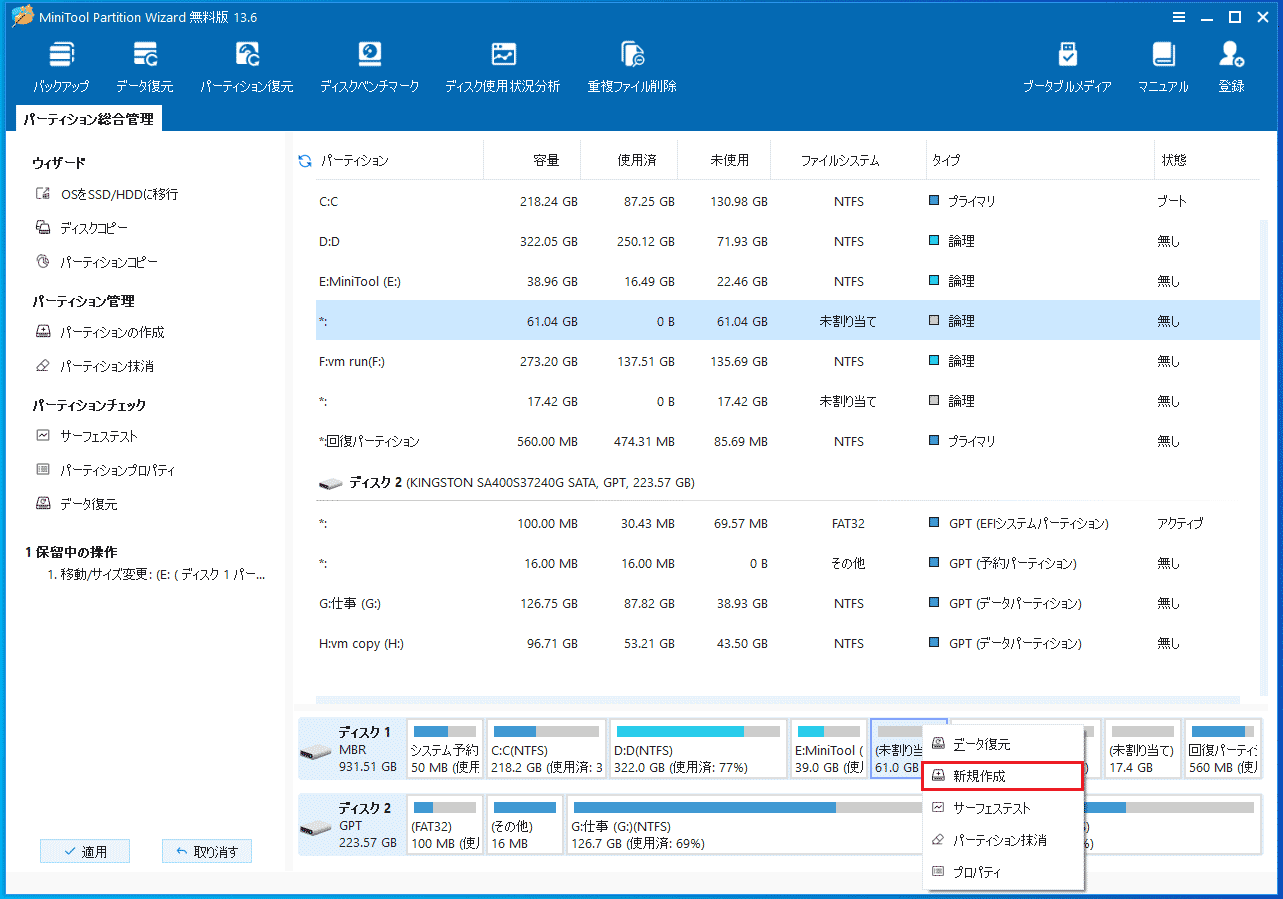Image resolution: width=1283 pixels, height=899 pixels.
Task: Sort by 未使用 column header
Action: [729, 160]
